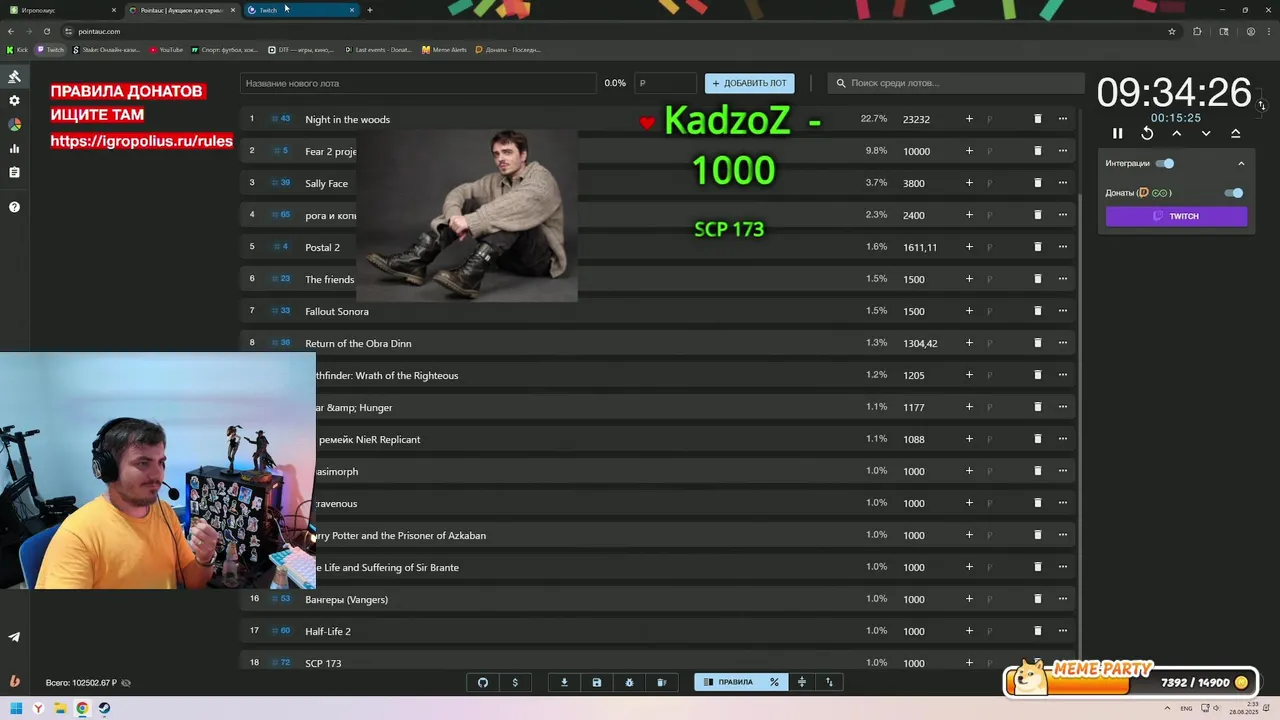Click the search lots field
The height and width of the screenshot is (720, 1280).
956,83
